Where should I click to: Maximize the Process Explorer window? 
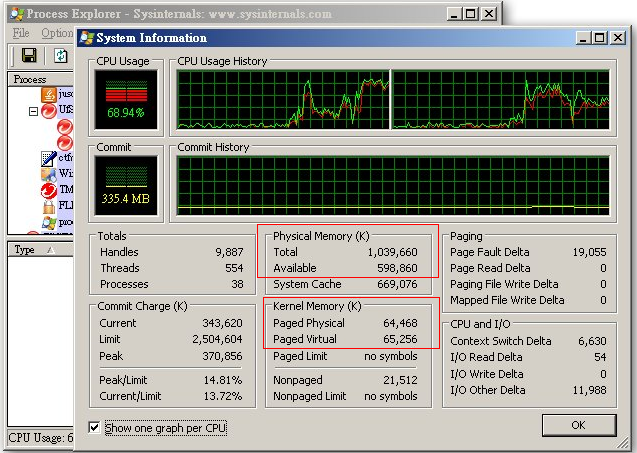click(471, 14)
